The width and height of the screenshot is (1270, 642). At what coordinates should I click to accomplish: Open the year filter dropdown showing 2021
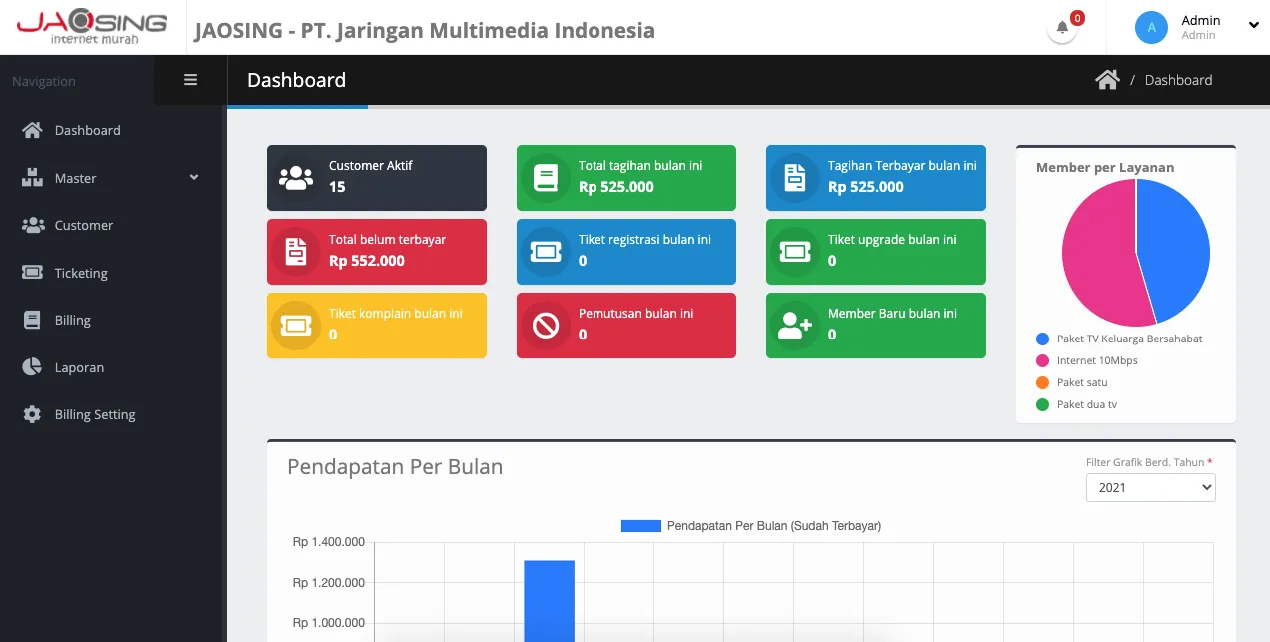tap(1151, 487)
